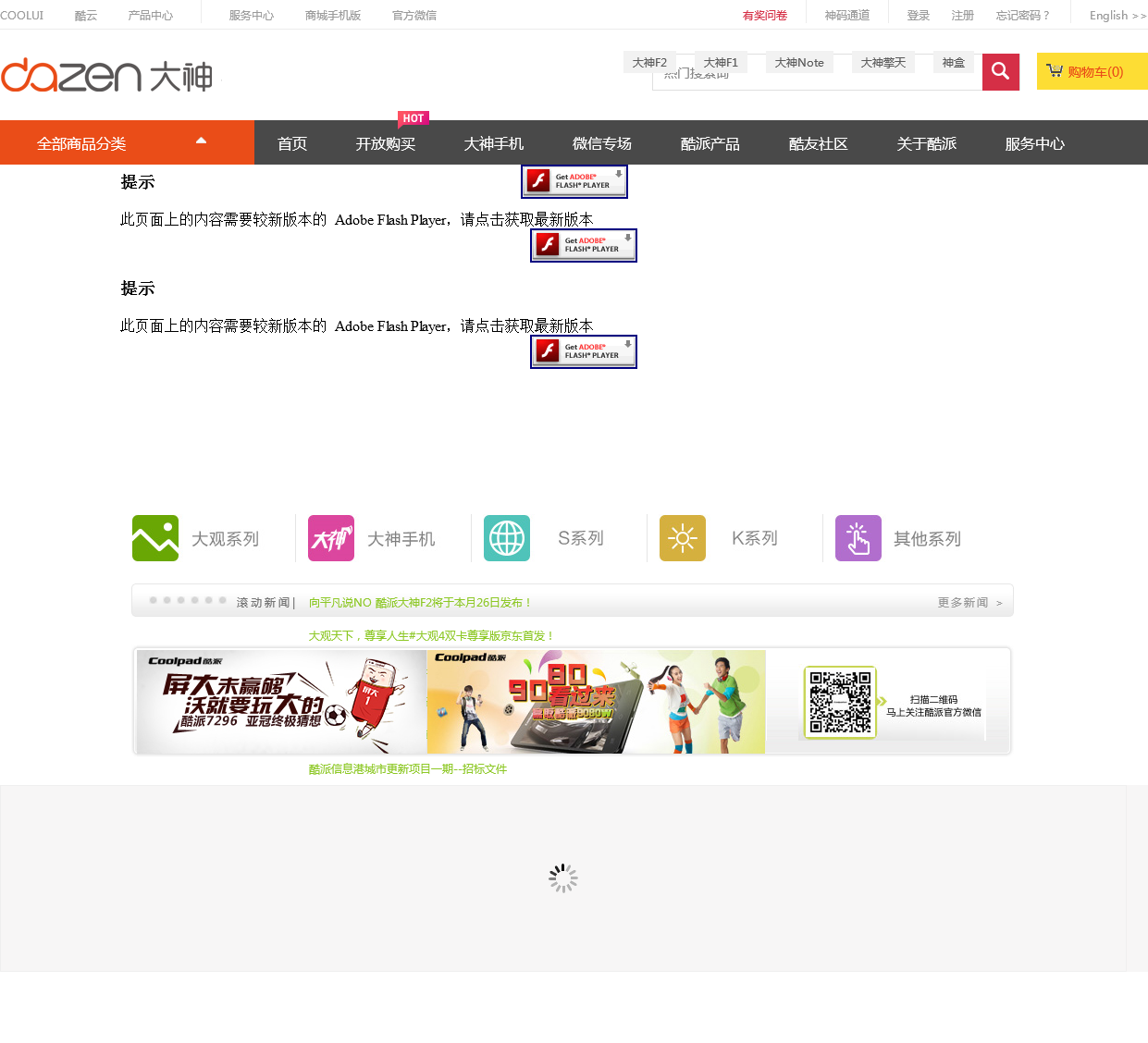The image size is (1148, 1043).
Task: Open the 微信专场 navigation tab
Action: coord(602,143)
